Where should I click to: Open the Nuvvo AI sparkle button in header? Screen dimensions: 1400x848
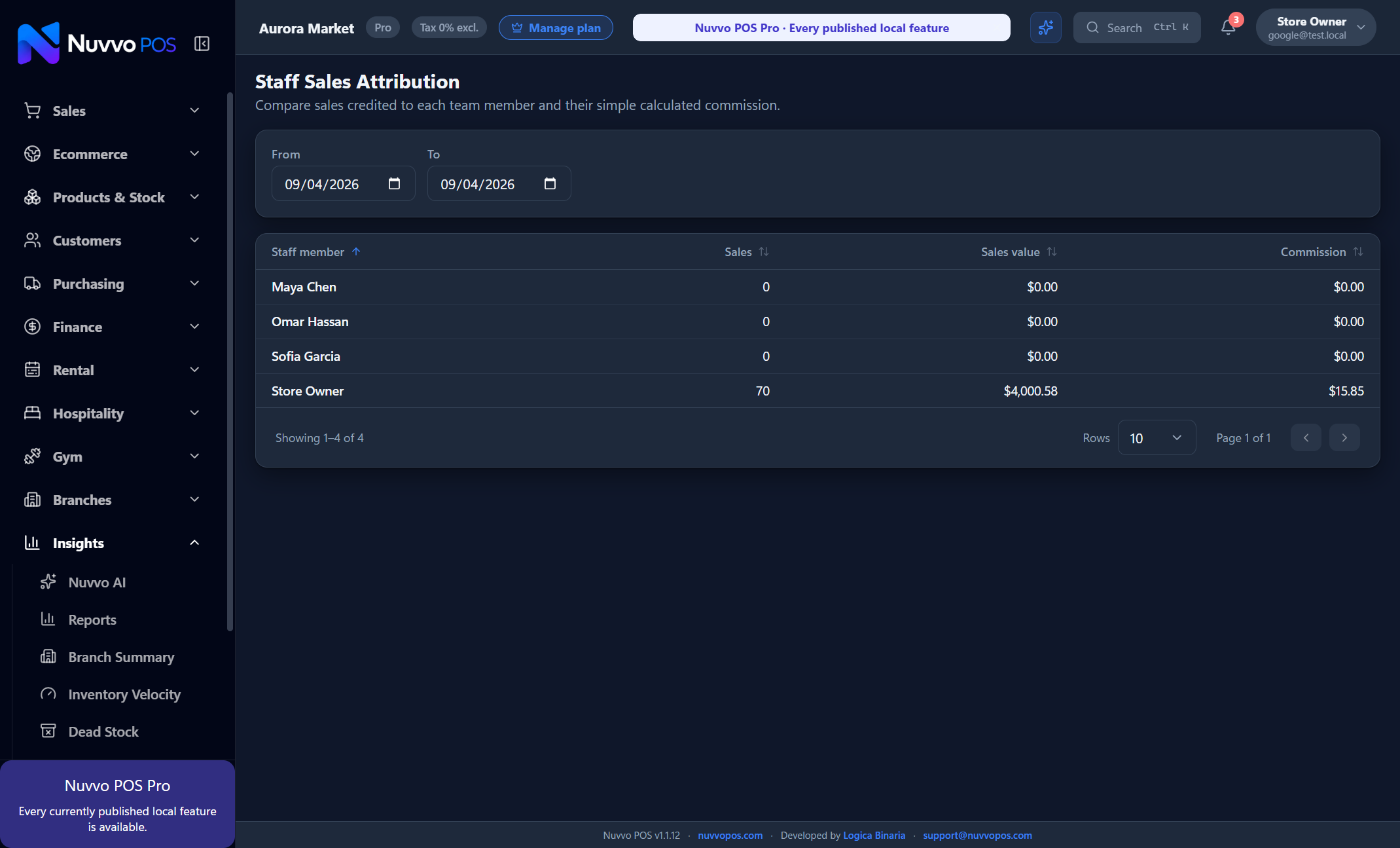[1045, 28]
